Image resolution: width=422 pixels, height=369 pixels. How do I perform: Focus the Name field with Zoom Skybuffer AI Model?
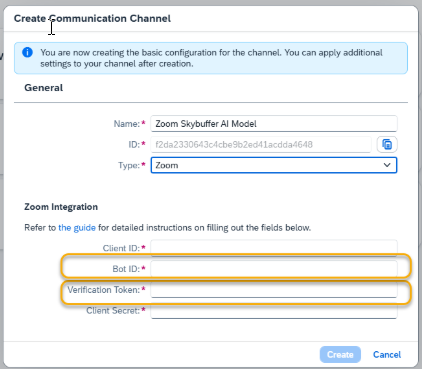click(x=274, y=124)
